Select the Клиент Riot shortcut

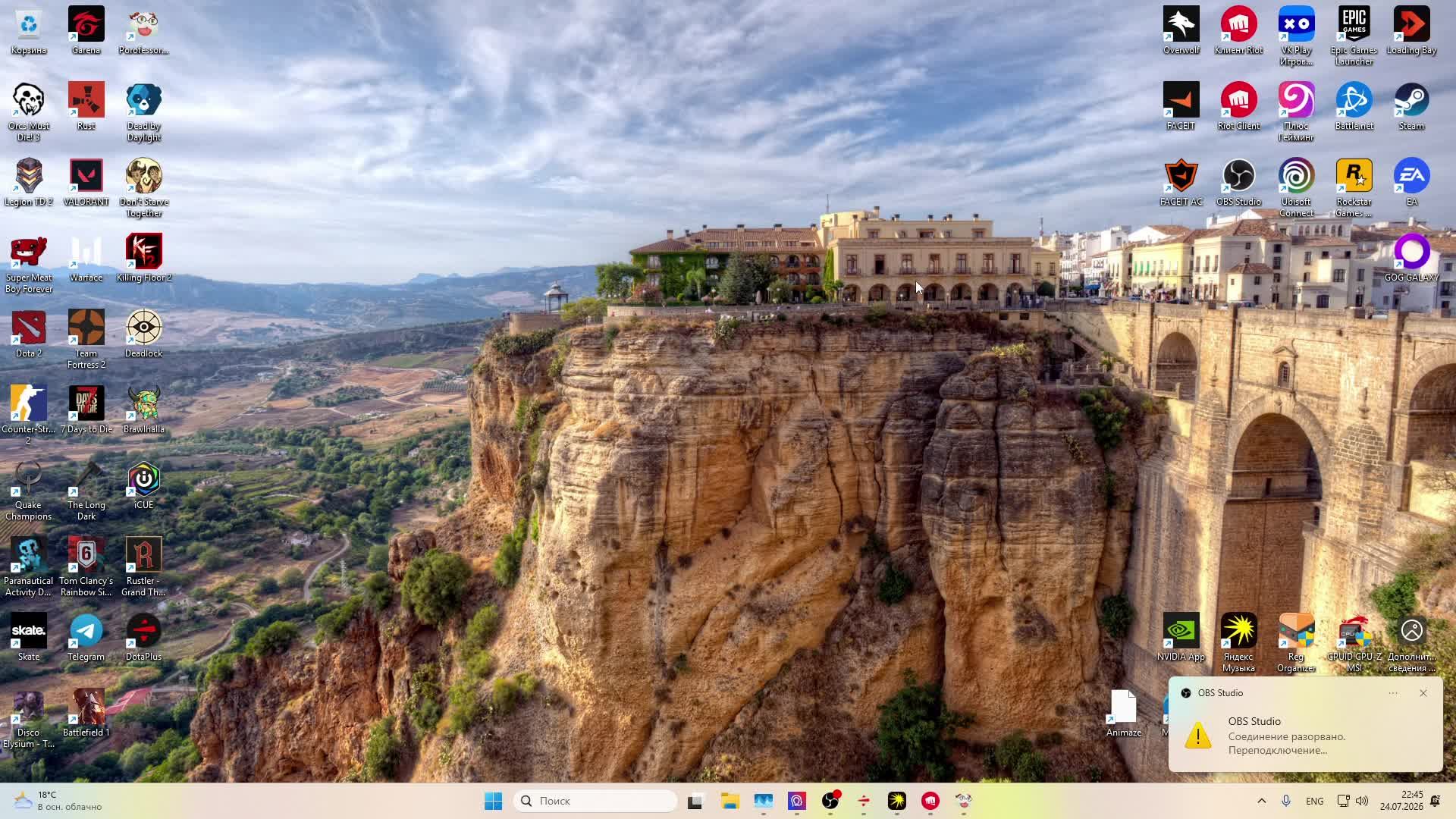1238,31
